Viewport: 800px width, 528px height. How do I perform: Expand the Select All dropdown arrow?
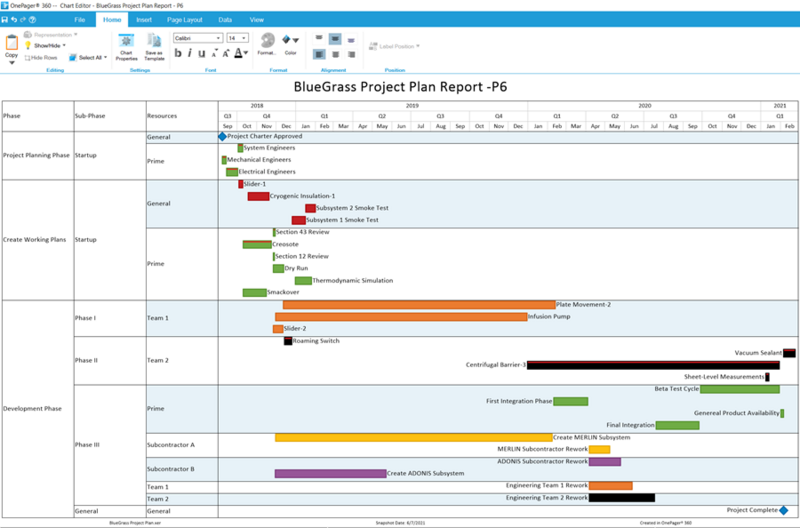point(106,58)
